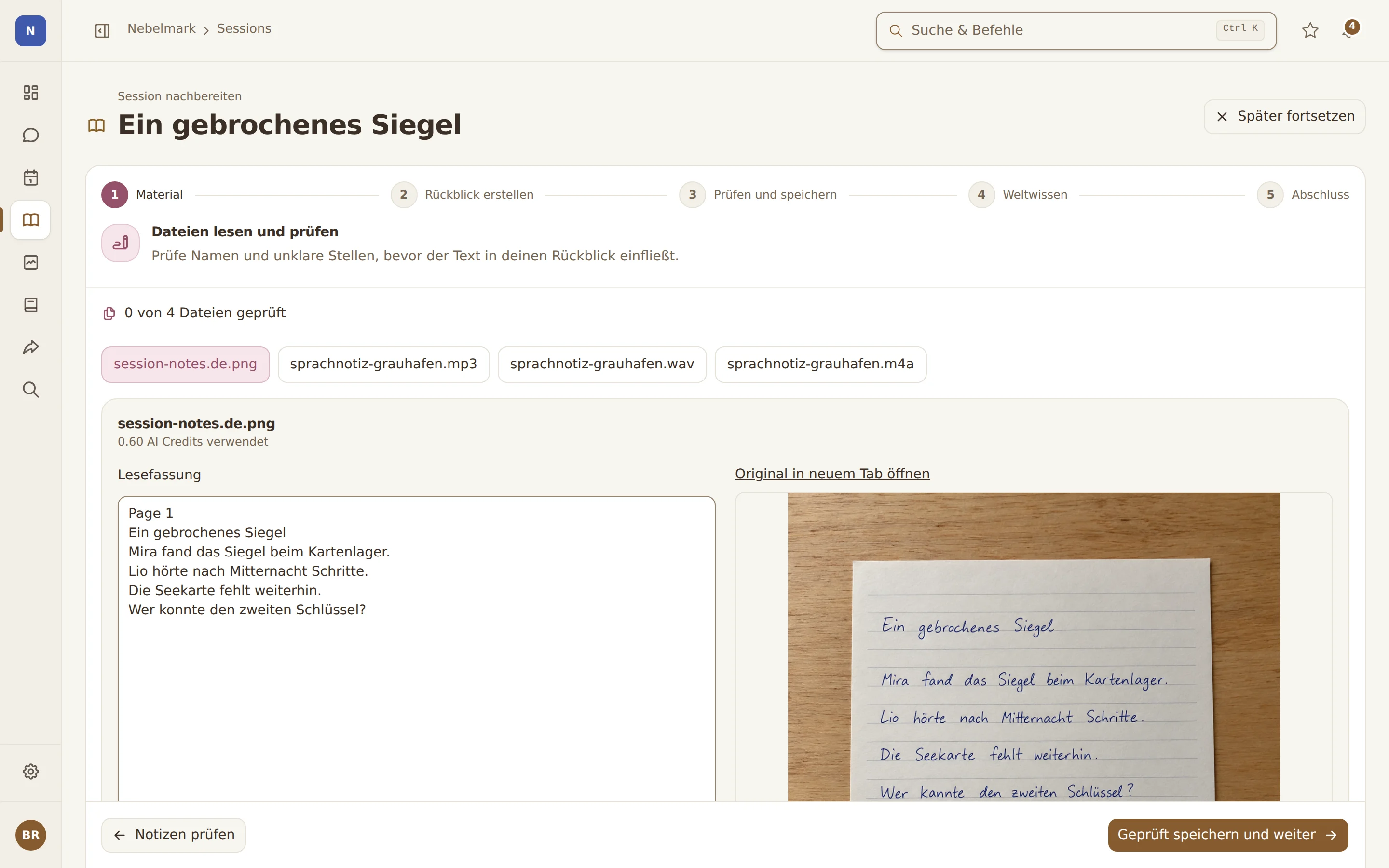The width and height of the screenshot is (1389, 868).
Task: Open the chat bubble icon in sidebar
Action: coord(30,135)
